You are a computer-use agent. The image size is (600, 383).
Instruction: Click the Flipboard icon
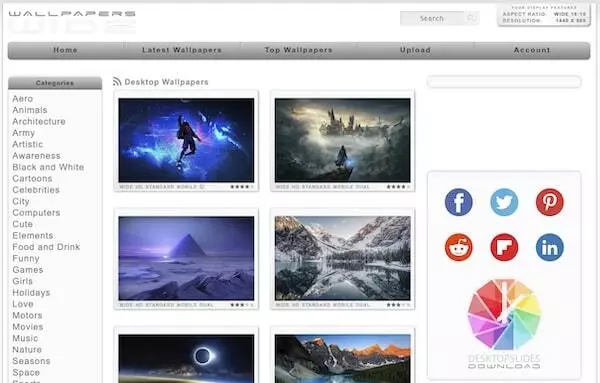pos(504,248)
